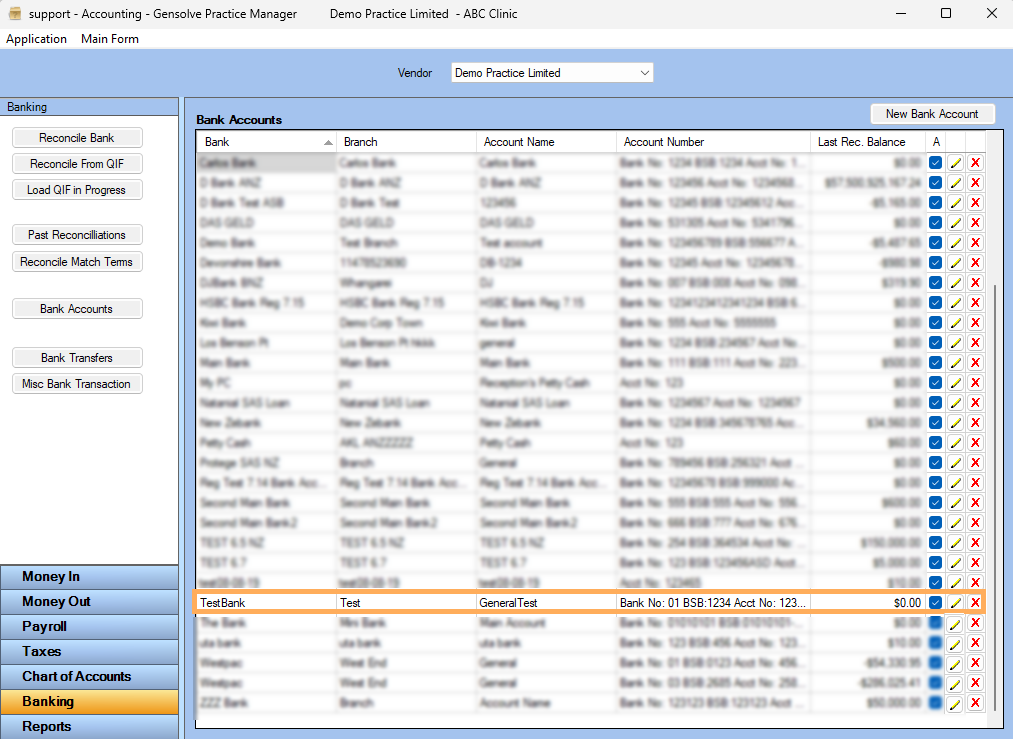
Task: Open the Main Form menu
Action: pyautogui.click(x=110, y=39)
